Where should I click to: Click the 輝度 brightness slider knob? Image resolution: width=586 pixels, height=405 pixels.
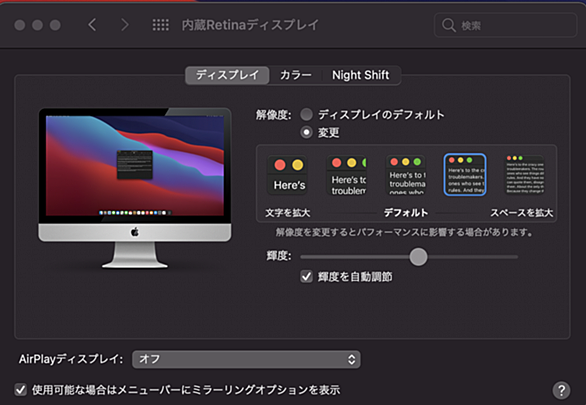click(418, 257)
